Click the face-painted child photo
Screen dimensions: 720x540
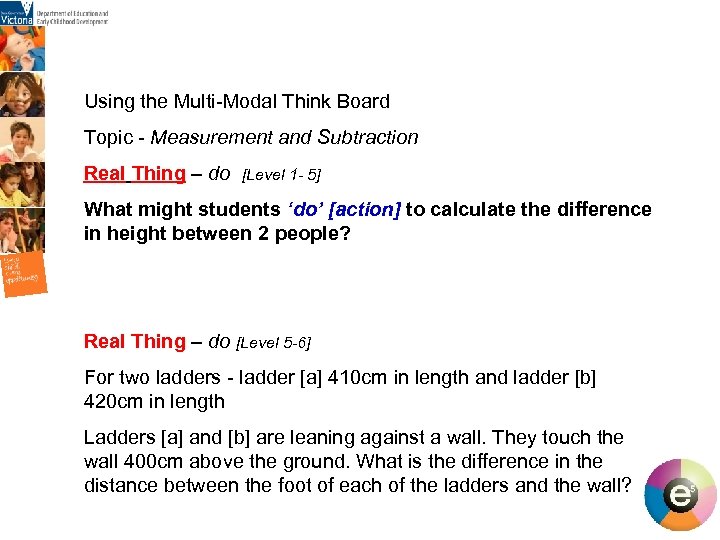[x=22, y=95]
